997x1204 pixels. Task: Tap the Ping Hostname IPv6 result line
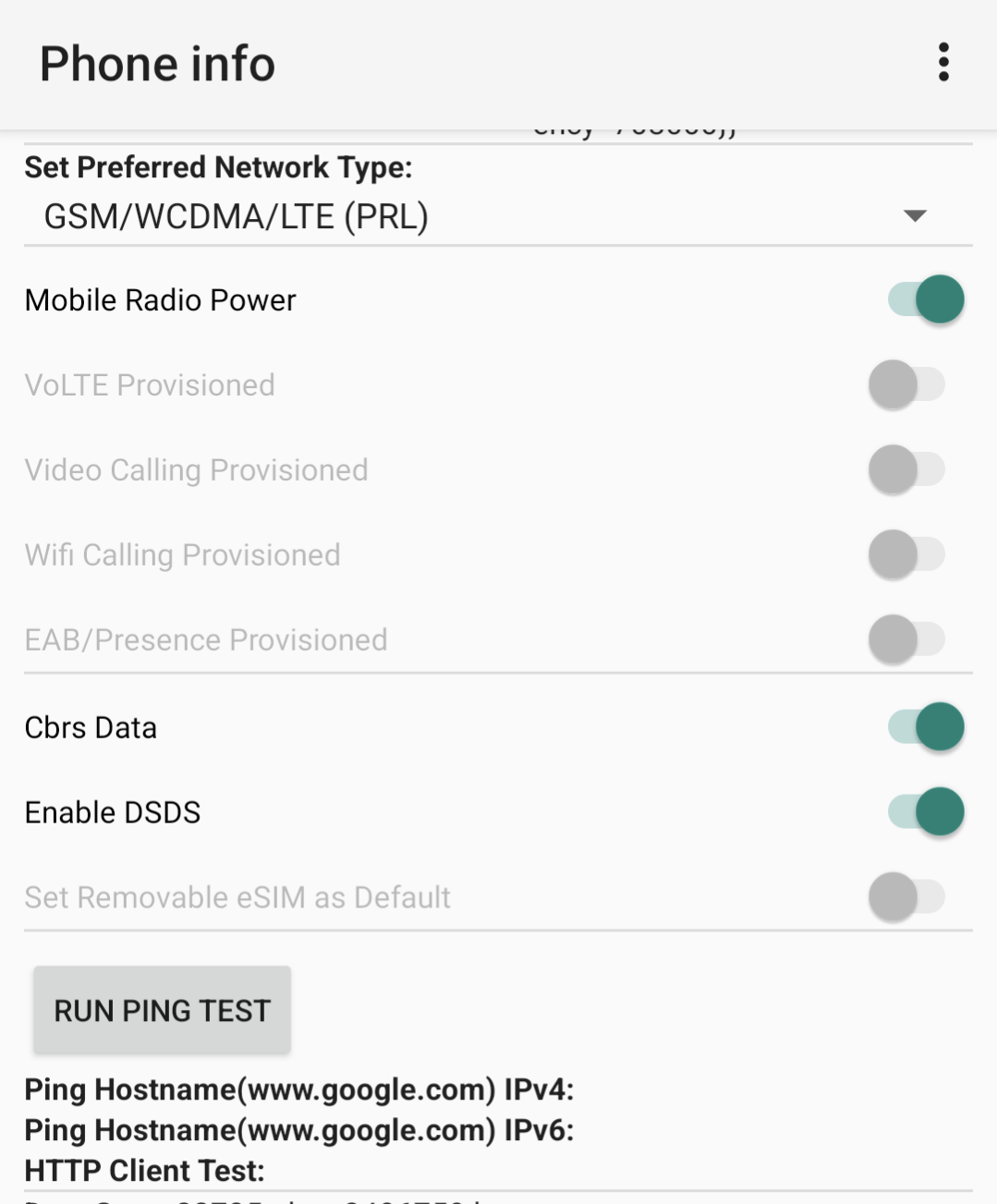pos(298,1130)
